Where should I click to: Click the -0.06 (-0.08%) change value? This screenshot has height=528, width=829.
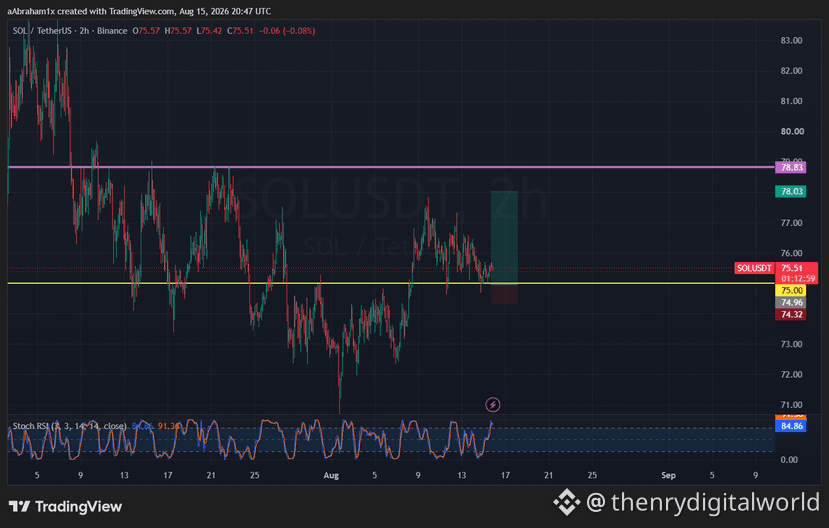287,31
